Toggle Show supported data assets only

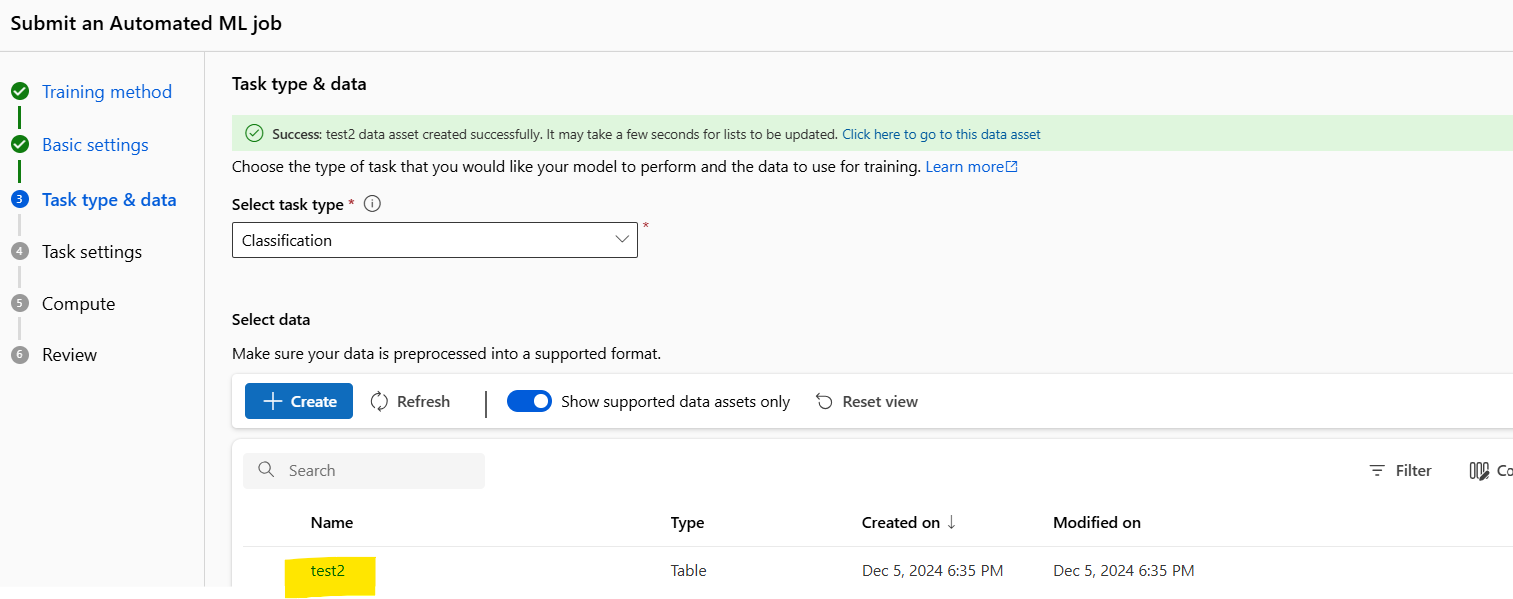tap(529, 400)
